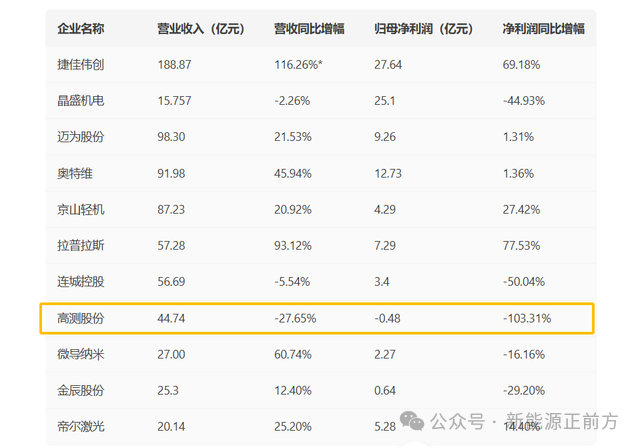Click the 营收同比增幅 column header
The image size is (640, 448).
tap(309, 29)
